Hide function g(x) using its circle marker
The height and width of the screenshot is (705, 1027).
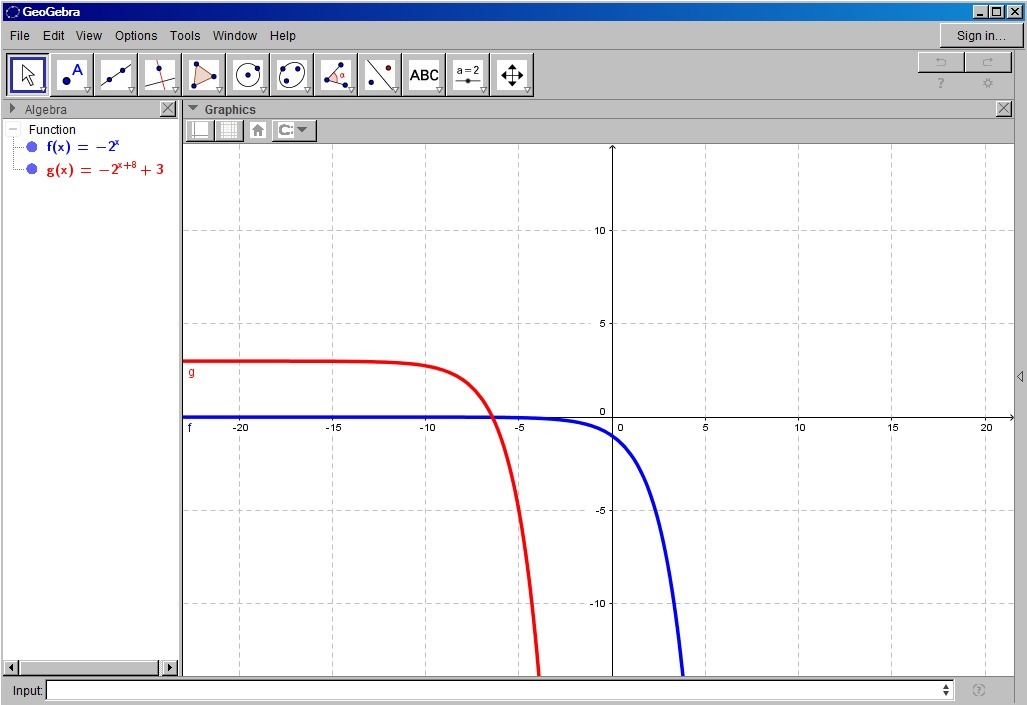pos(32,170)
